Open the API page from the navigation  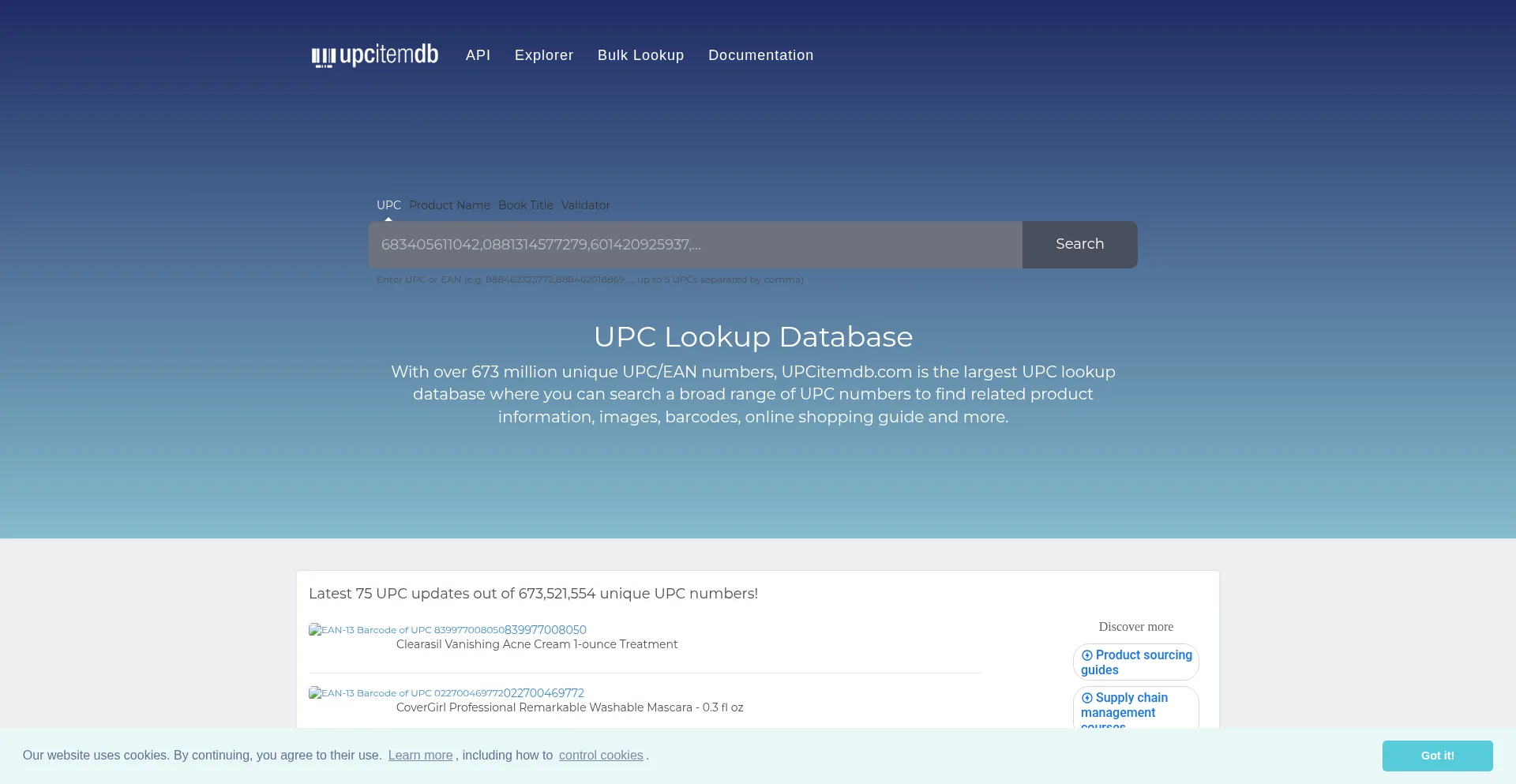pos(478,55)
